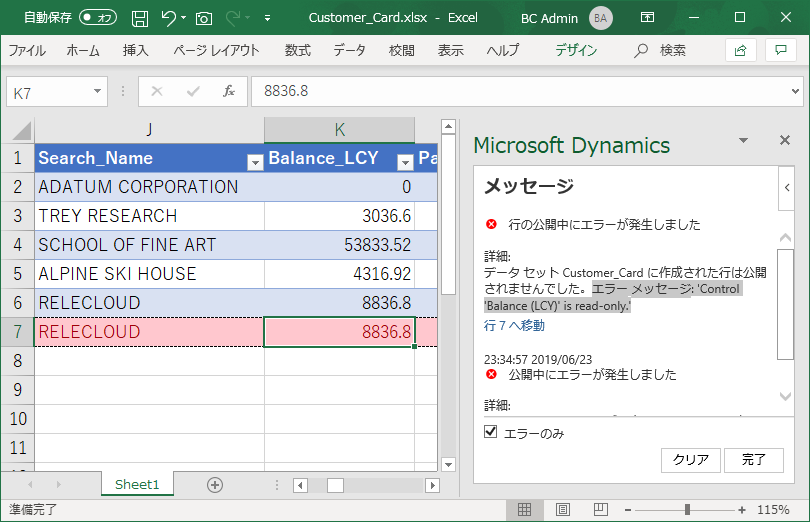Switch to the ホーム ribbon tab
Viewport: 810px width, 522px height.
click(83, 50)
